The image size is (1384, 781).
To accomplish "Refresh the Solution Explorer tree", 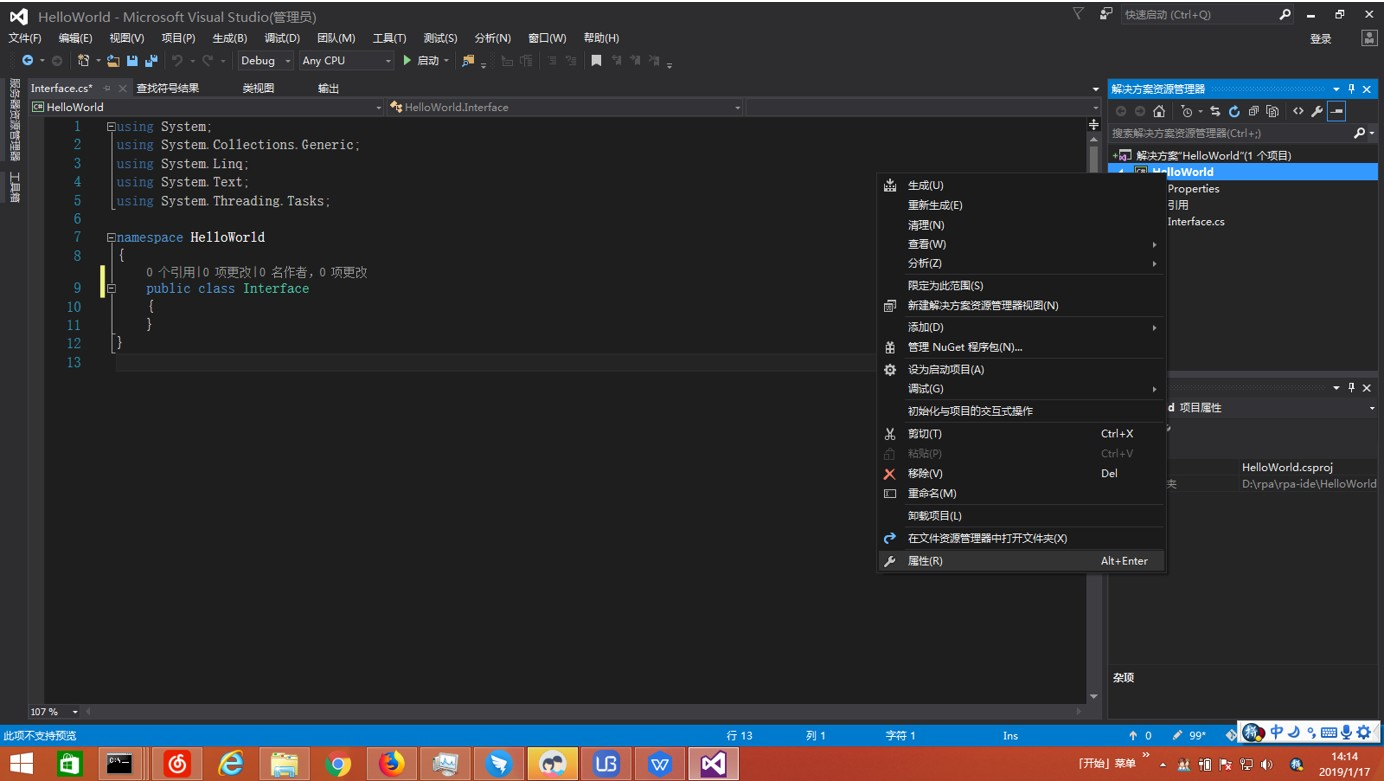I will click(x=1234, y=111).
